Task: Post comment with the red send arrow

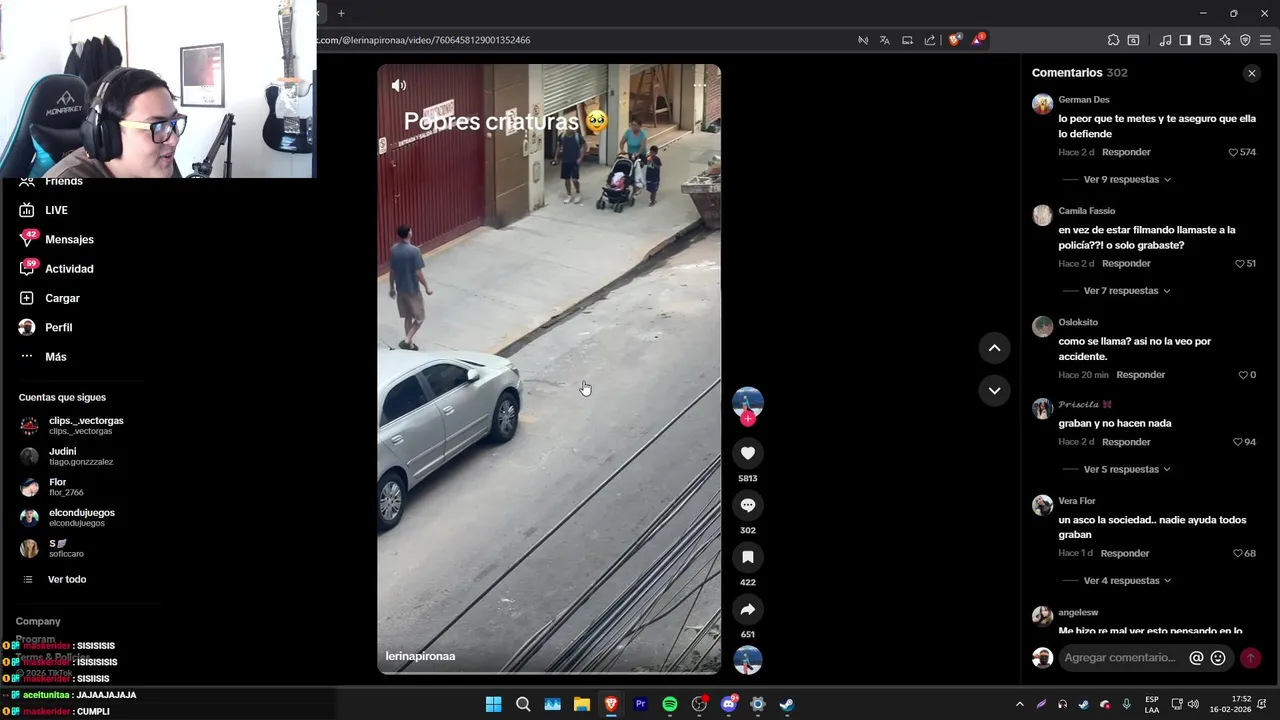Action: [1250, 658]
